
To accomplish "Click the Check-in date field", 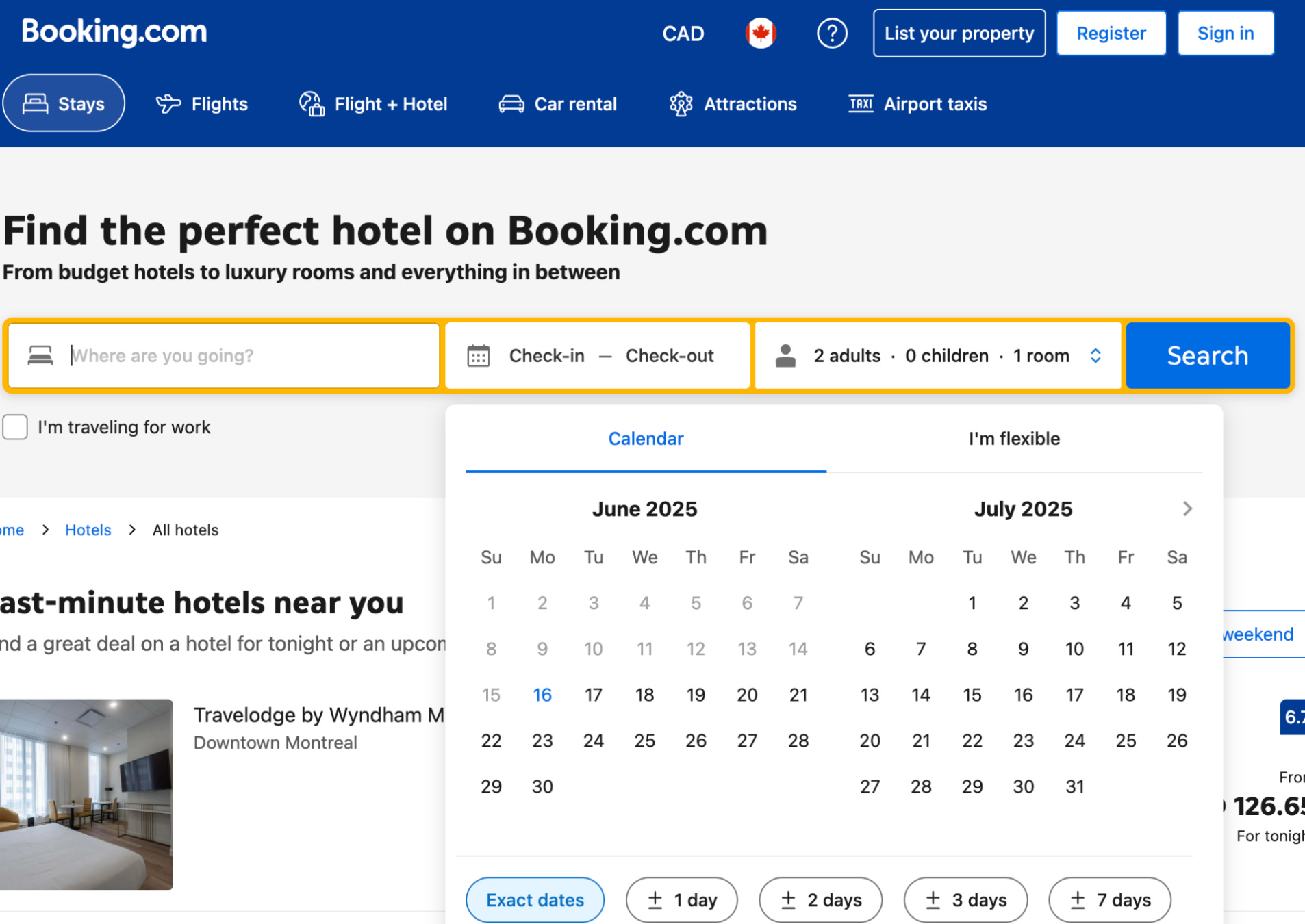I will point(546,356).
